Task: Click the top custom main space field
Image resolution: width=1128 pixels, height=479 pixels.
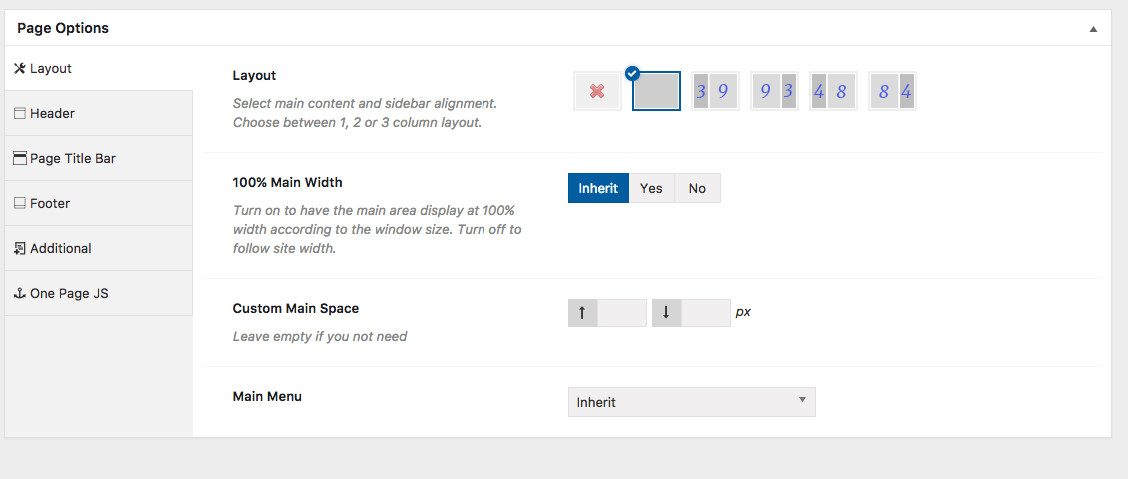Action: (621, 312)
